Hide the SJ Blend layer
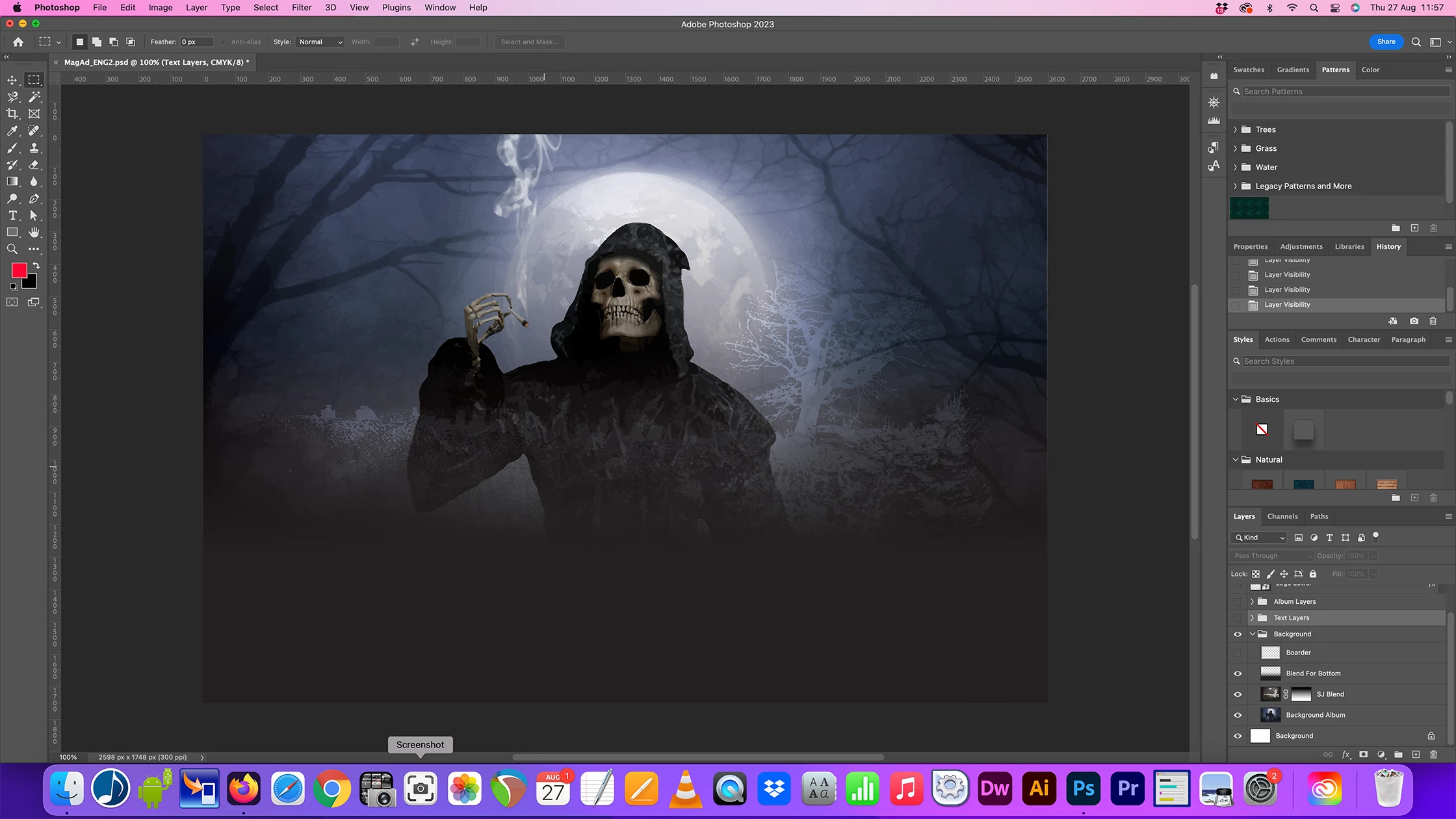Viewport: 1456px width, 819px height. point(1238,694)
